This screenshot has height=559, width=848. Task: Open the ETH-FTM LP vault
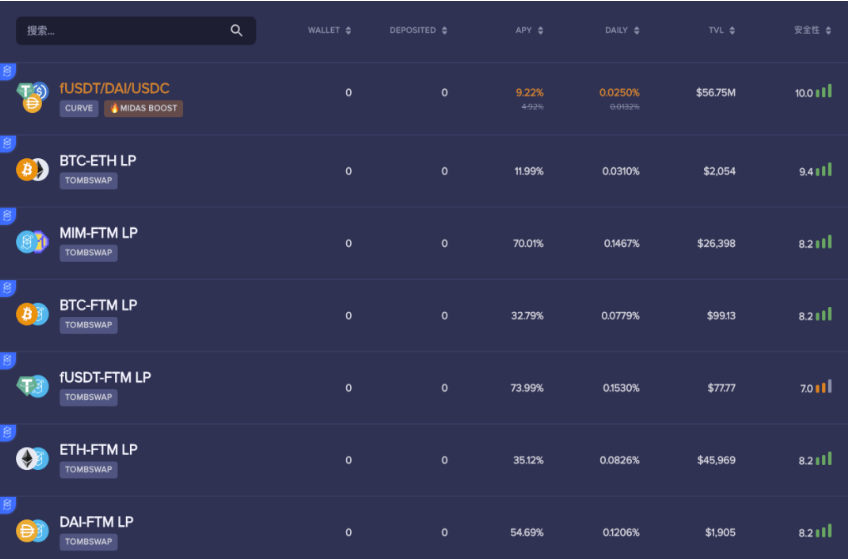coord(98,450)
